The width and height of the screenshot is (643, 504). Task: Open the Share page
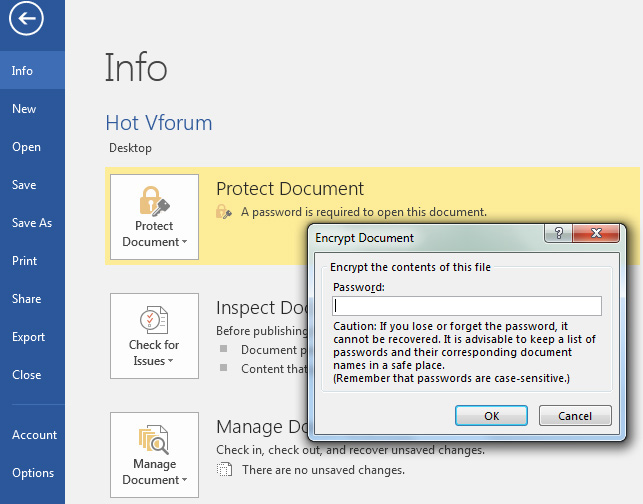coord(26,299)
